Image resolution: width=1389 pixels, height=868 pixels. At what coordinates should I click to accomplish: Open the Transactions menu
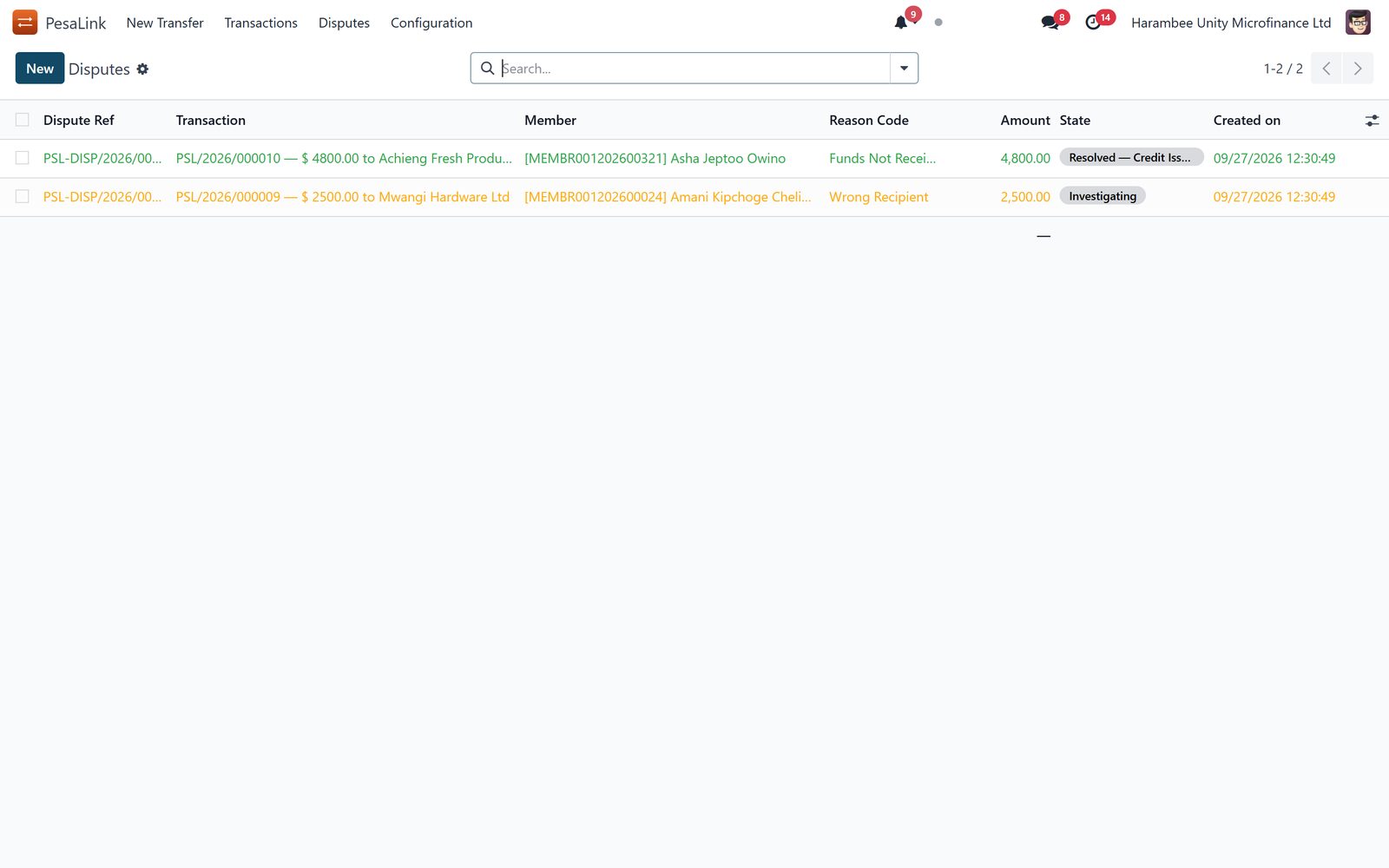pyautogui.click(x=260, y=23)
